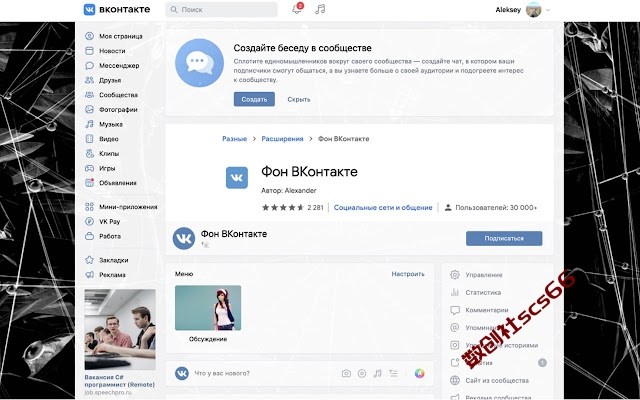Click the VK Pay sidebar icon

pos(89,222)
